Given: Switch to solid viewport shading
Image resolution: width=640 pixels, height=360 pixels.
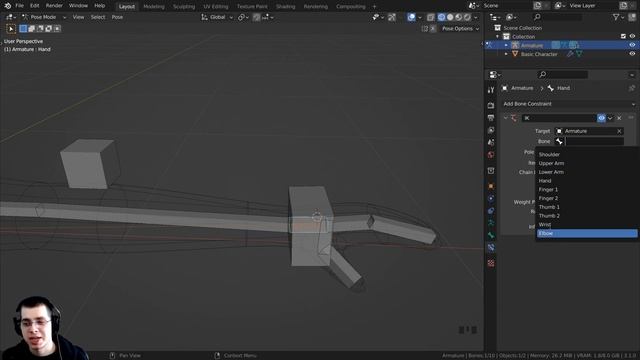Looking at the screenshot, I should [450, 17].
